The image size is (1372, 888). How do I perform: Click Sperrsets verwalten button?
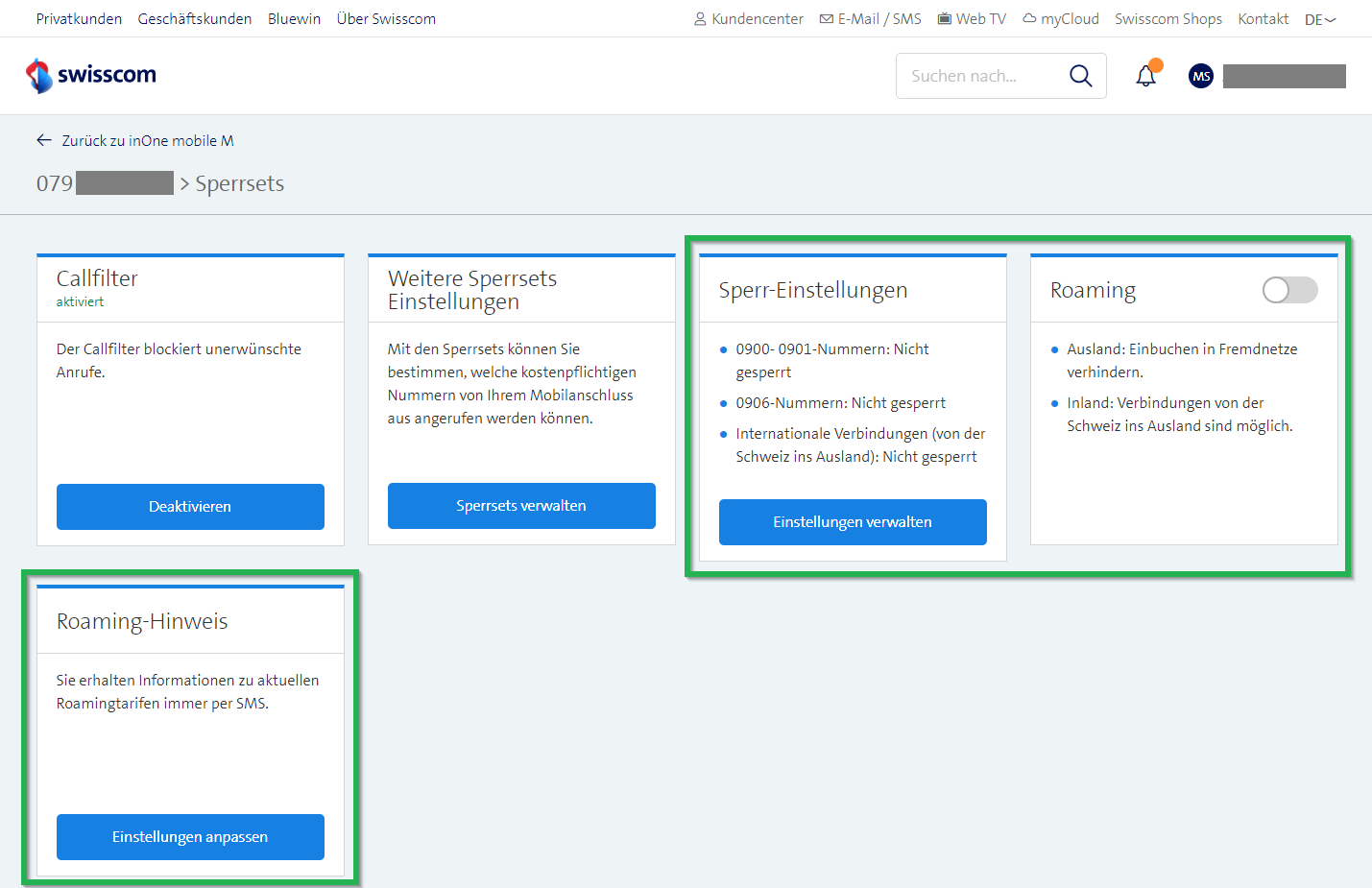[x=521, y=505]
